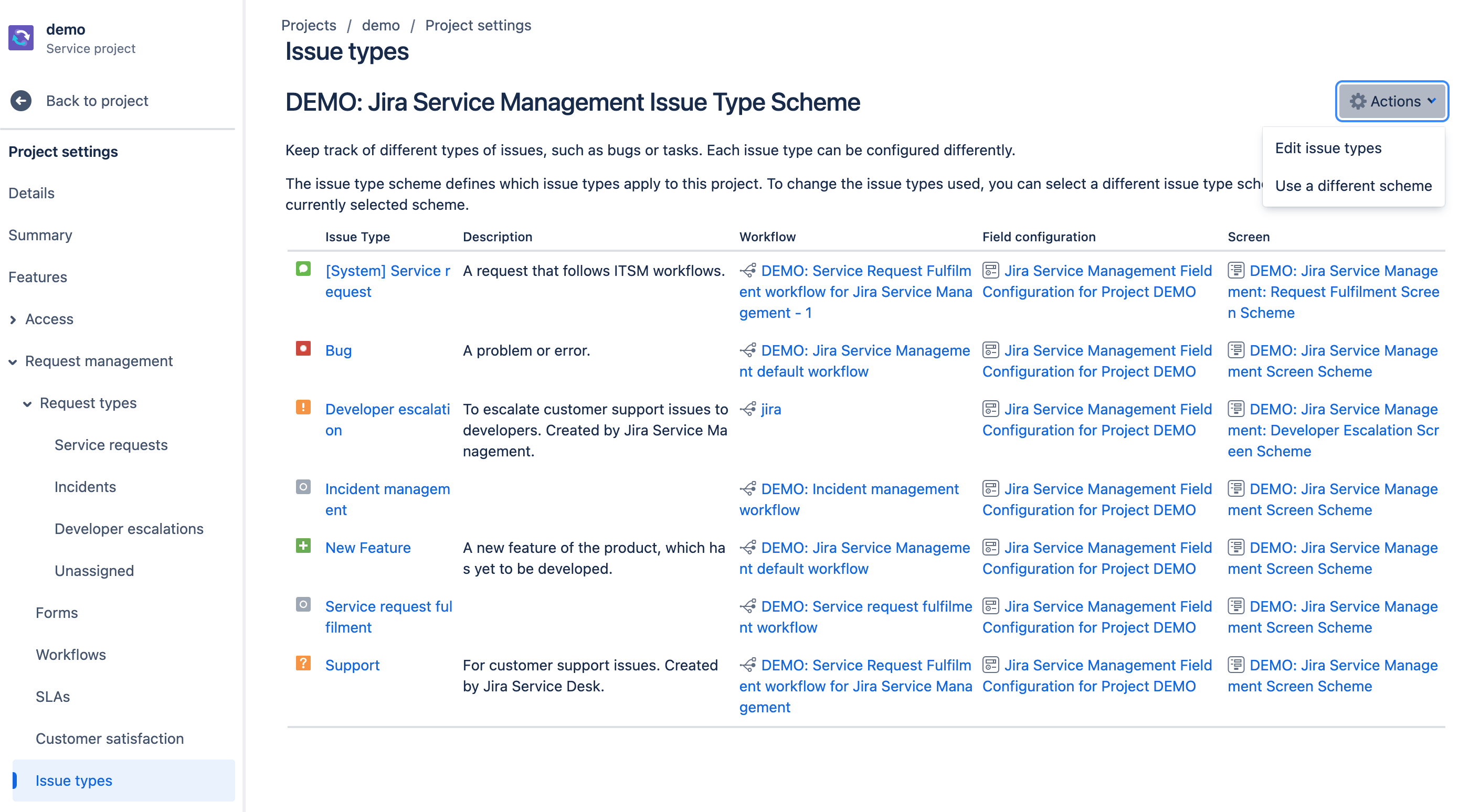Click the workflow icon in the Bug row

(747, 350)
